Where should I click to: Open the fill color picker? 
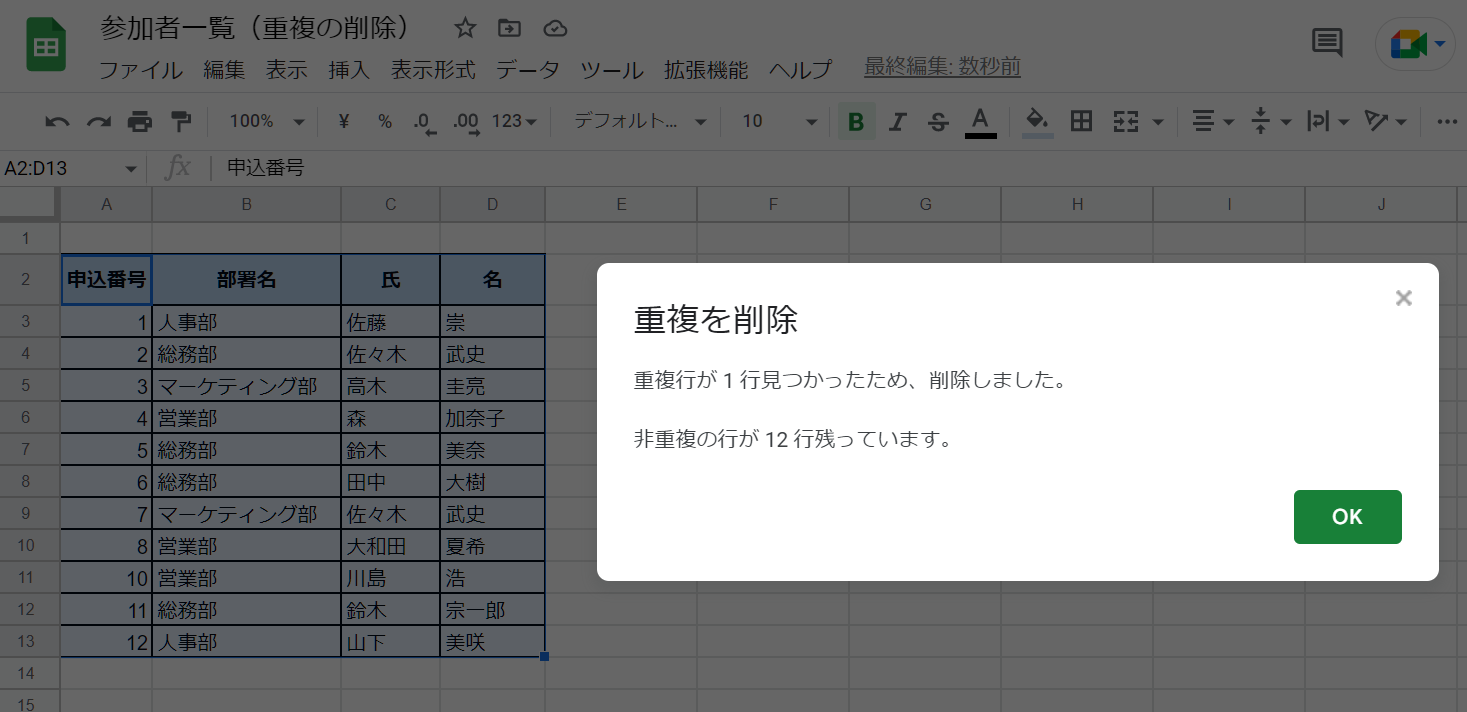pyautogui.click(x=1037, y=120)
